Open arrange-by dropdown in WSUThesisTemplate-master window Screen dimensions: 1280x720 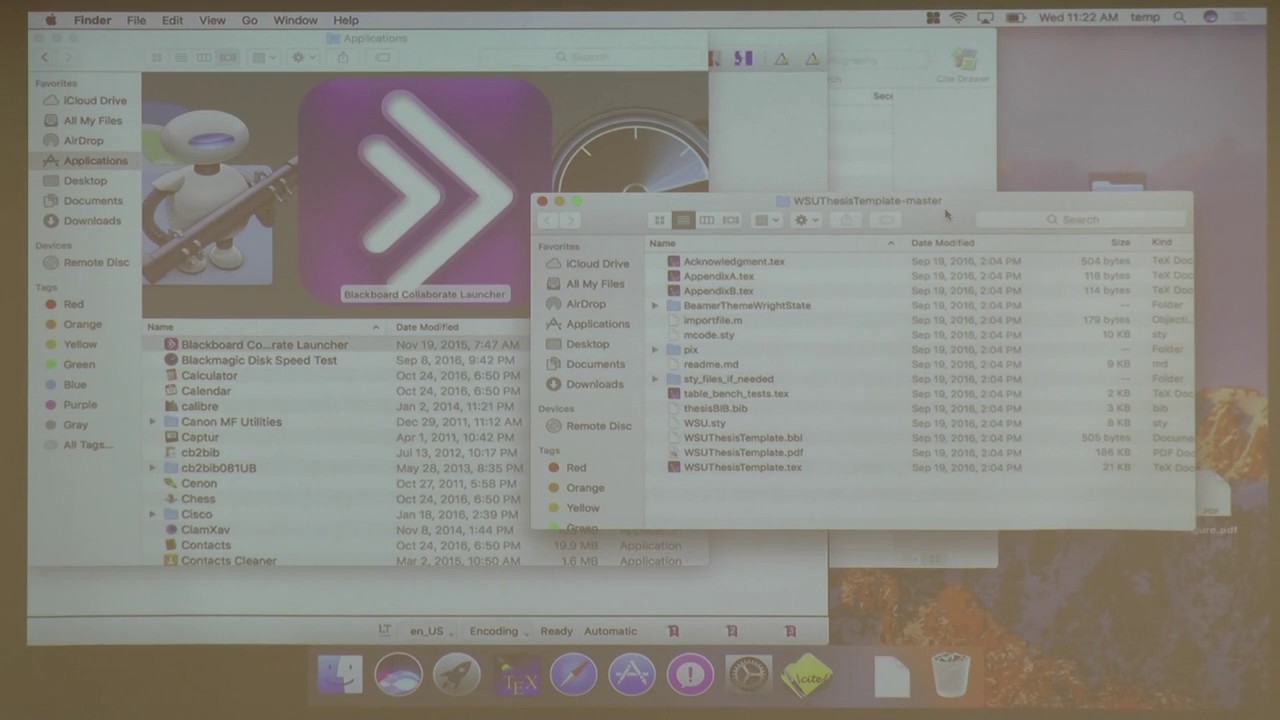pos(767,220)
